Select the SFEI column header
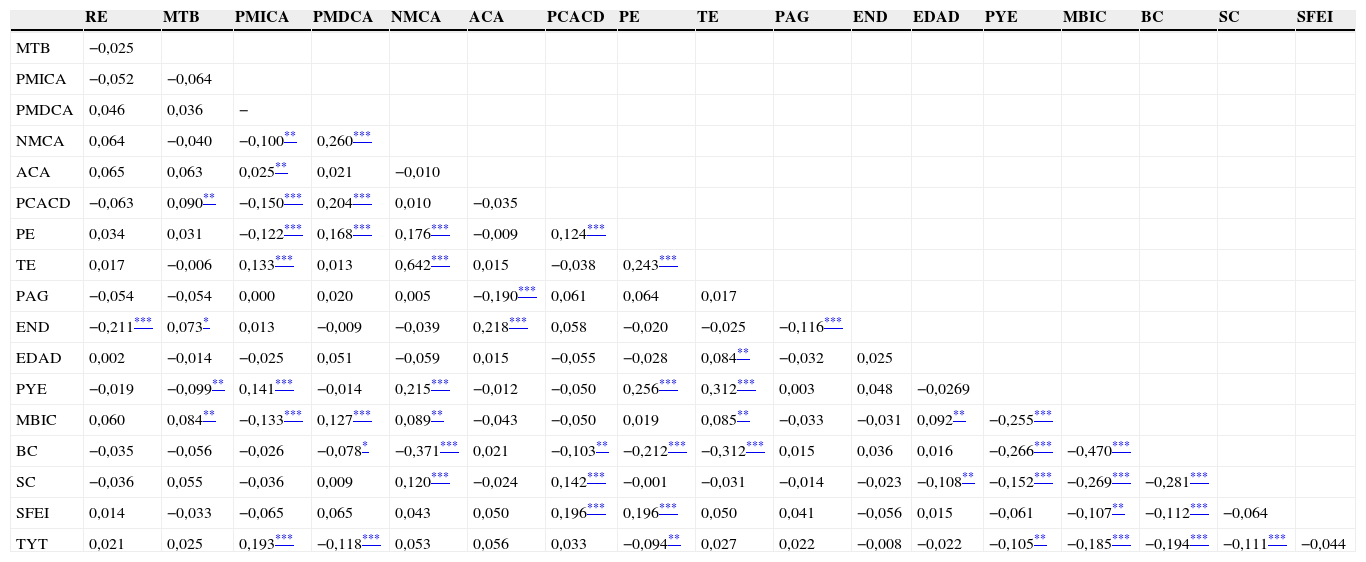Image resolution: width=1366 pixels, height=562 pixels. coord(1314,17)
